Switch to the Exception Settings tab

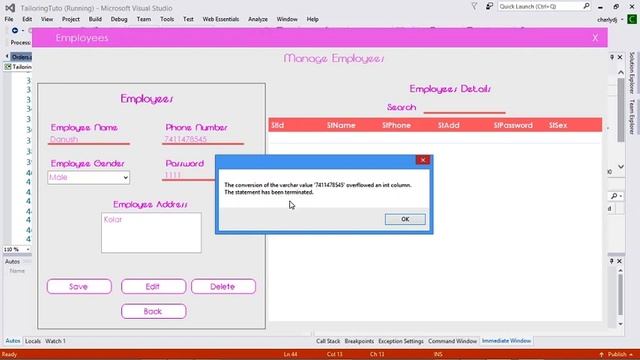(x=401, y=341)
